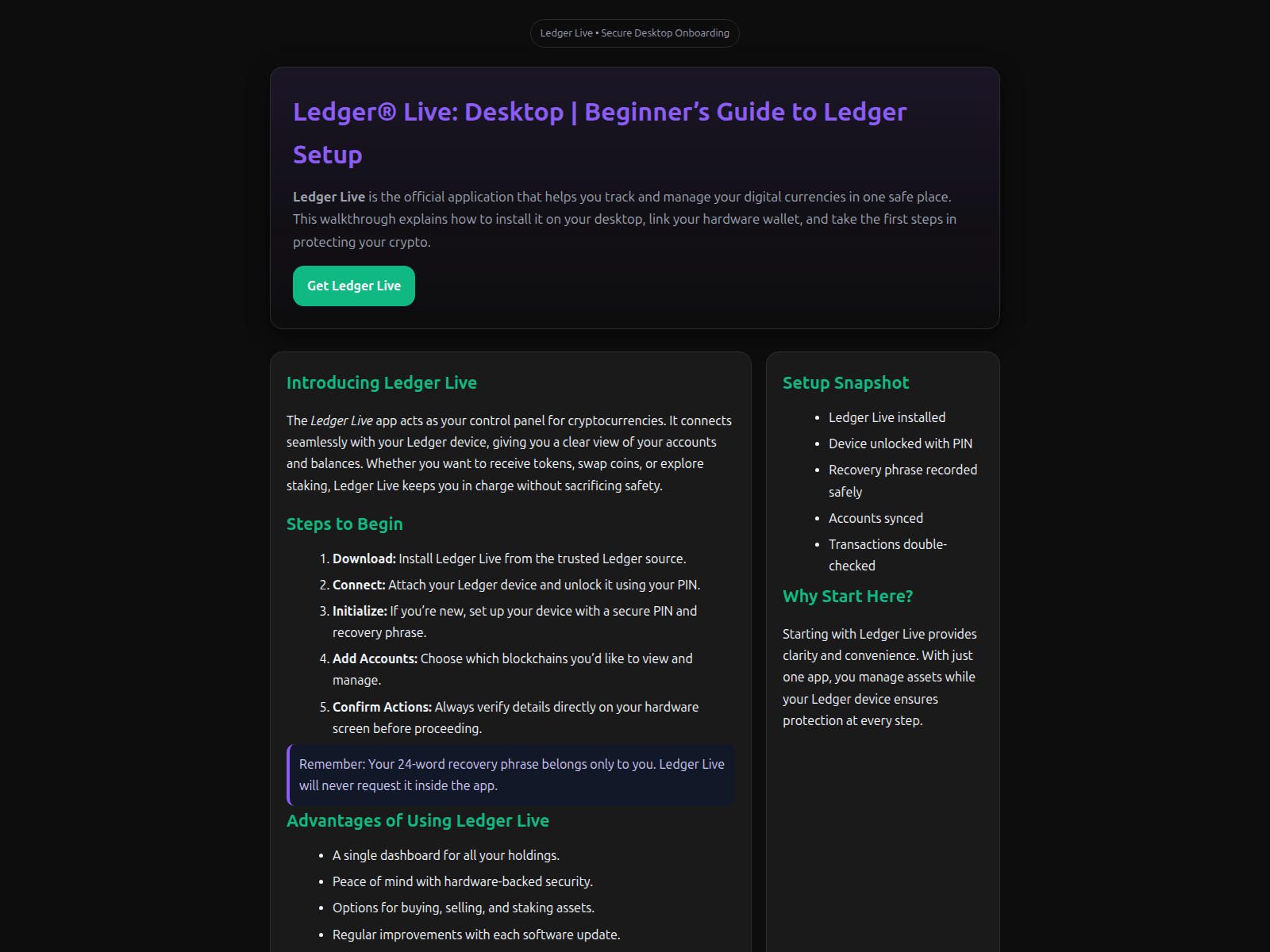Select the Device unlocked with PIN item

click(900, 443)
